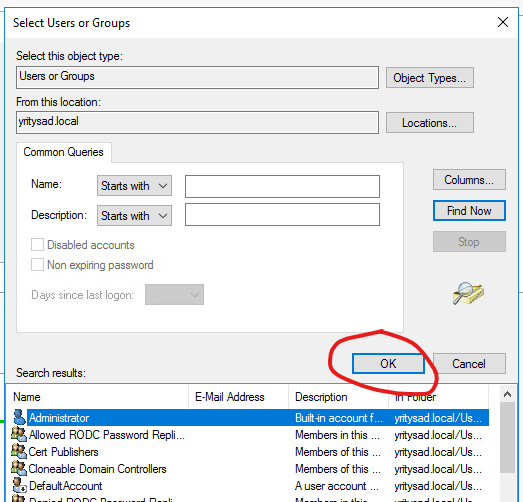Confirm selection with the OK button
The width and height of the screenshot is (523, 502).
click(x=388, y=364)
